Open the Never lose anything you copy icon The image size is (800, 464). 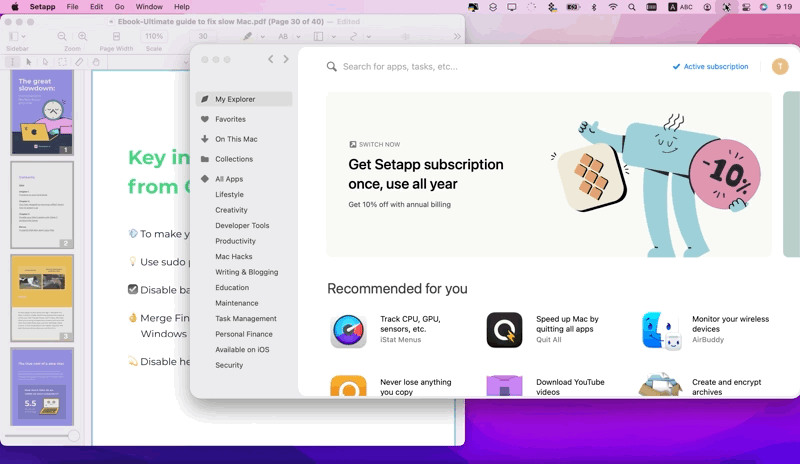click(x=348, y=386)
